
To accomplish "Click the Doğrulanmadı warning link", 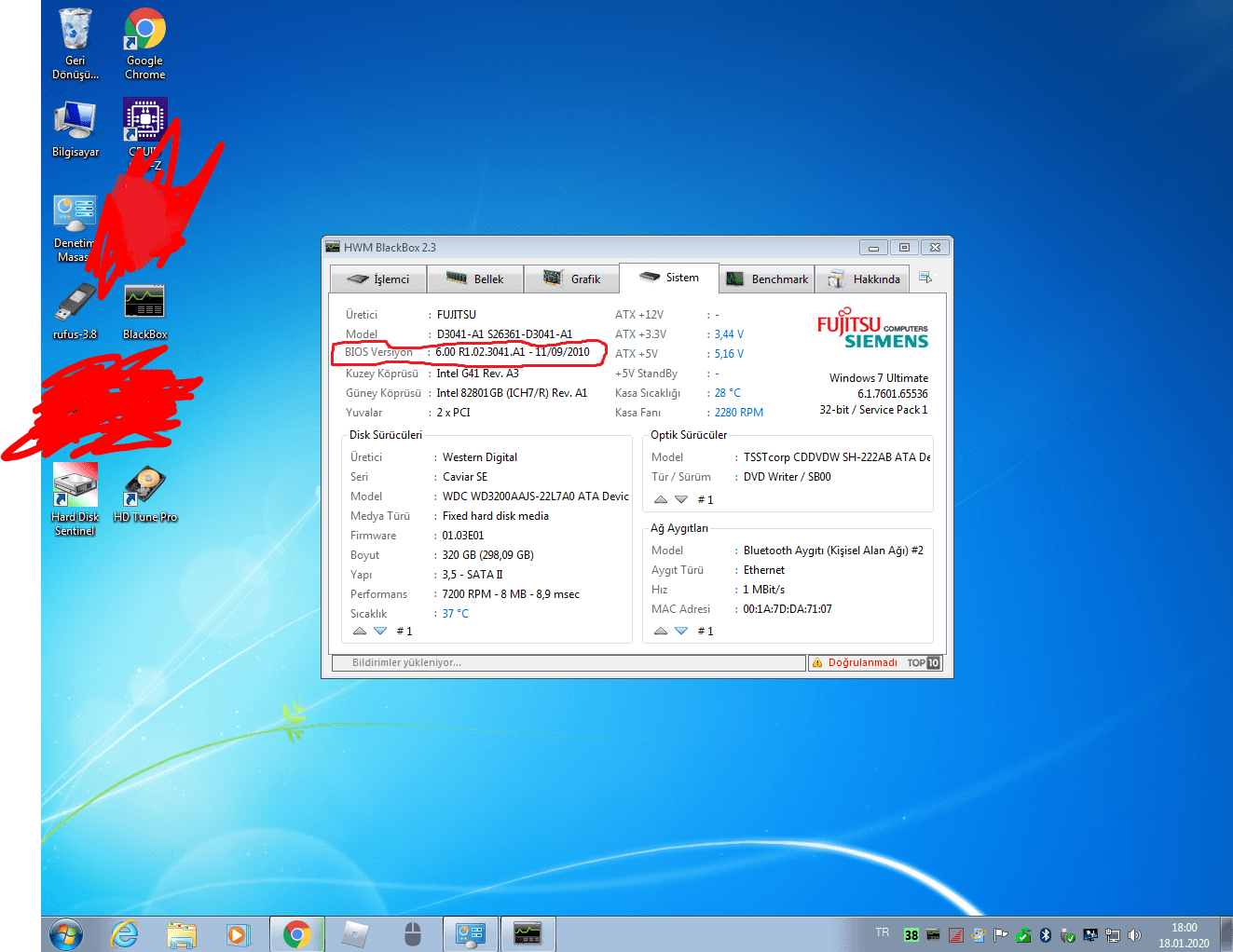I will point(855,663).
